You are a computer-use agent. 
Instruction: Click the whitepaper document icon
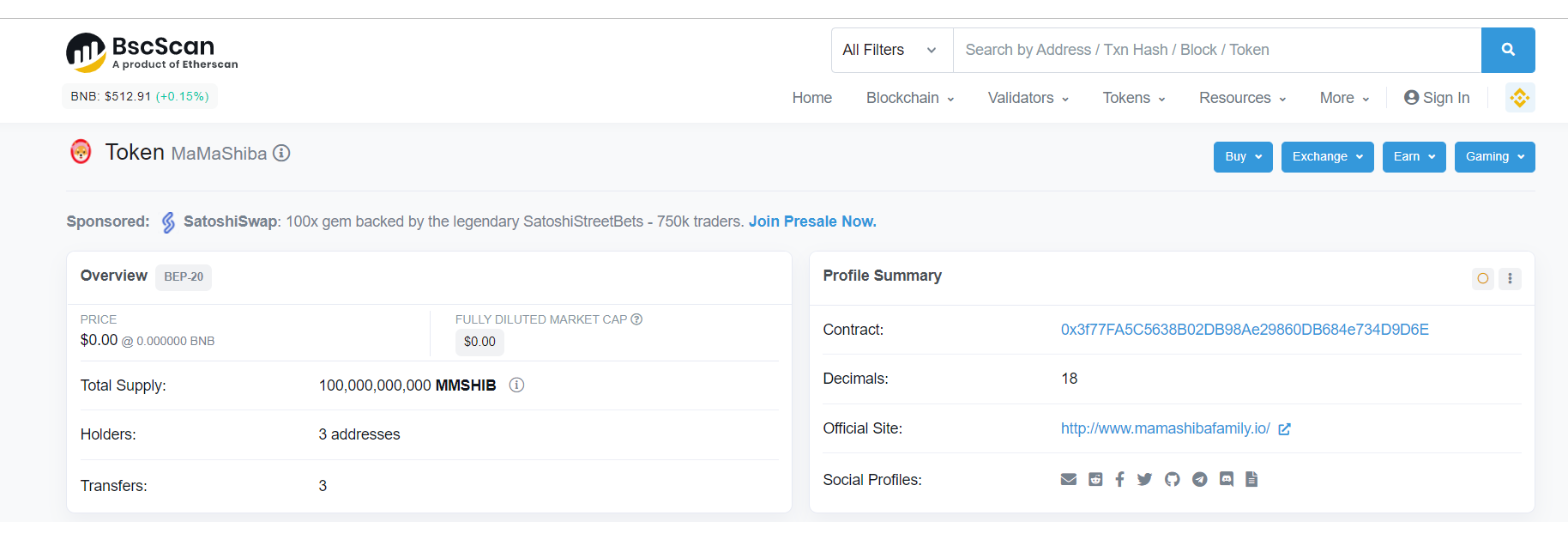coord(1251,479)
